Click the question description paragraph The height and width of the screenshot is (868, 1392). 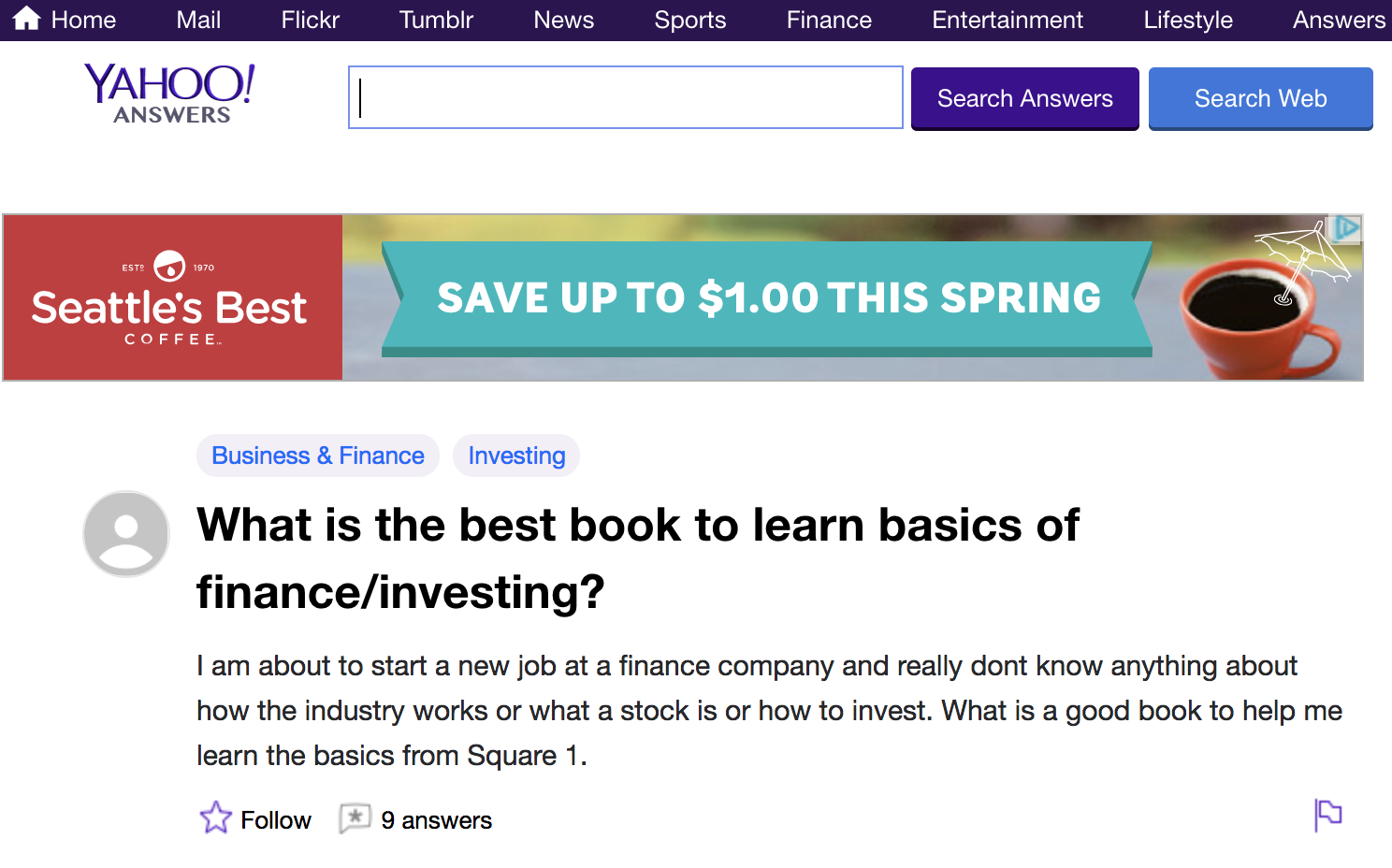point(769,711)
